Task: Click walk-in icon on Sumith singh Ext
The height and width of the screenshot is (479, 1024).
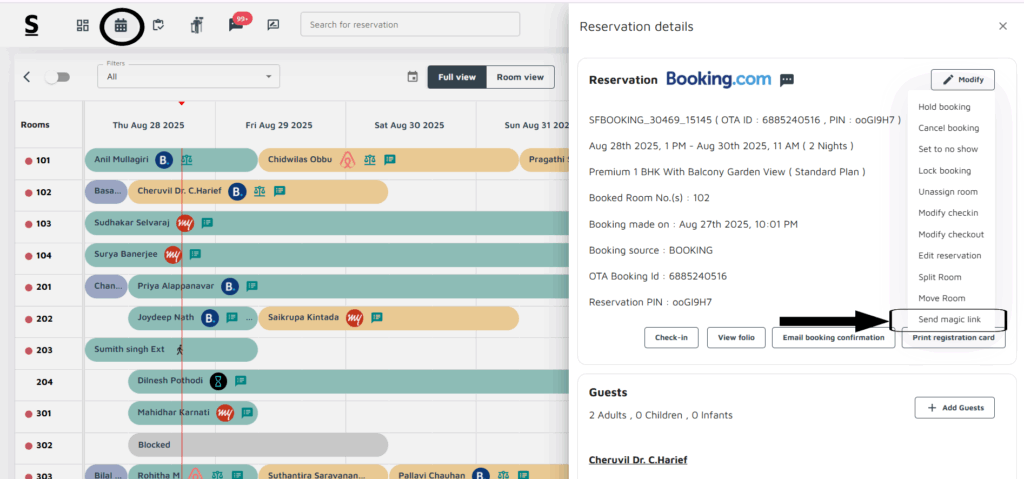Action: pos(180,350)
